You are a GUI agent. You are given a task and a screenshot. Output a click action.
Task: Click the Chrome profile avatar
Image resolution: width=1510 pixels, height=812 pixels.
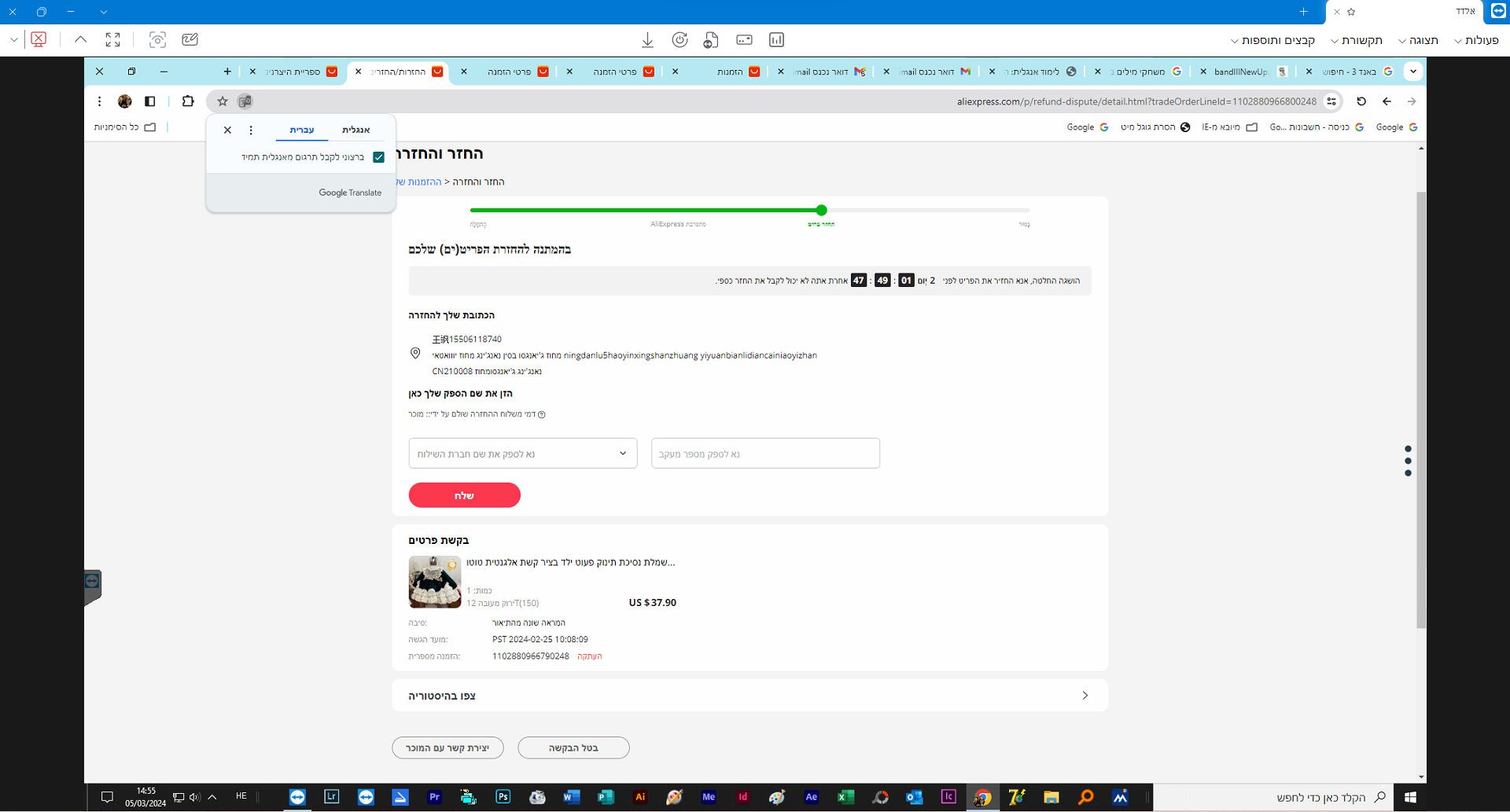124,101
